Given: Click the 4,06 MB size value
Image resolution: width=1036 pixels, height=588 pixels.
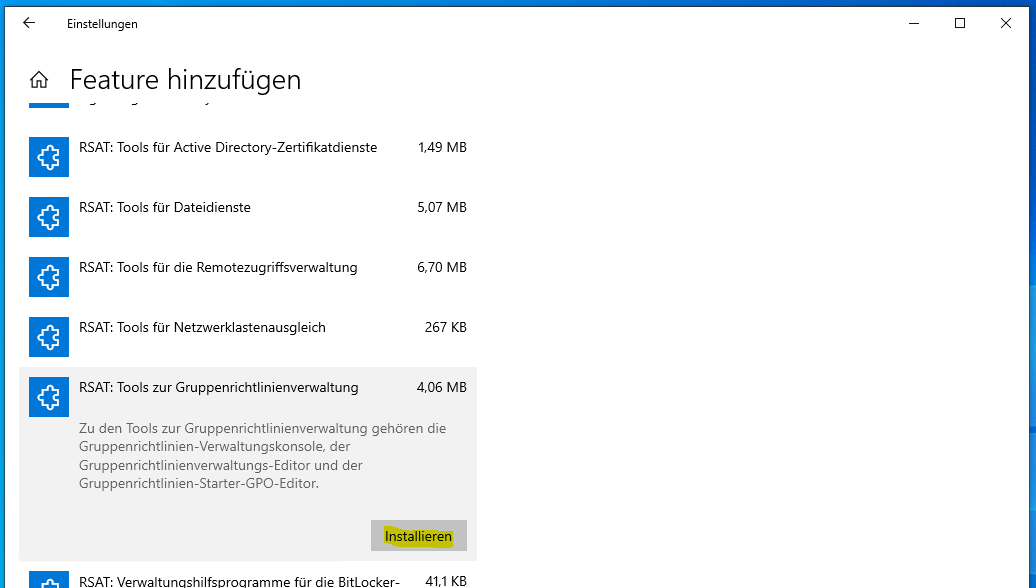Looking at the screenshot, I should click(x=441, y=388).
